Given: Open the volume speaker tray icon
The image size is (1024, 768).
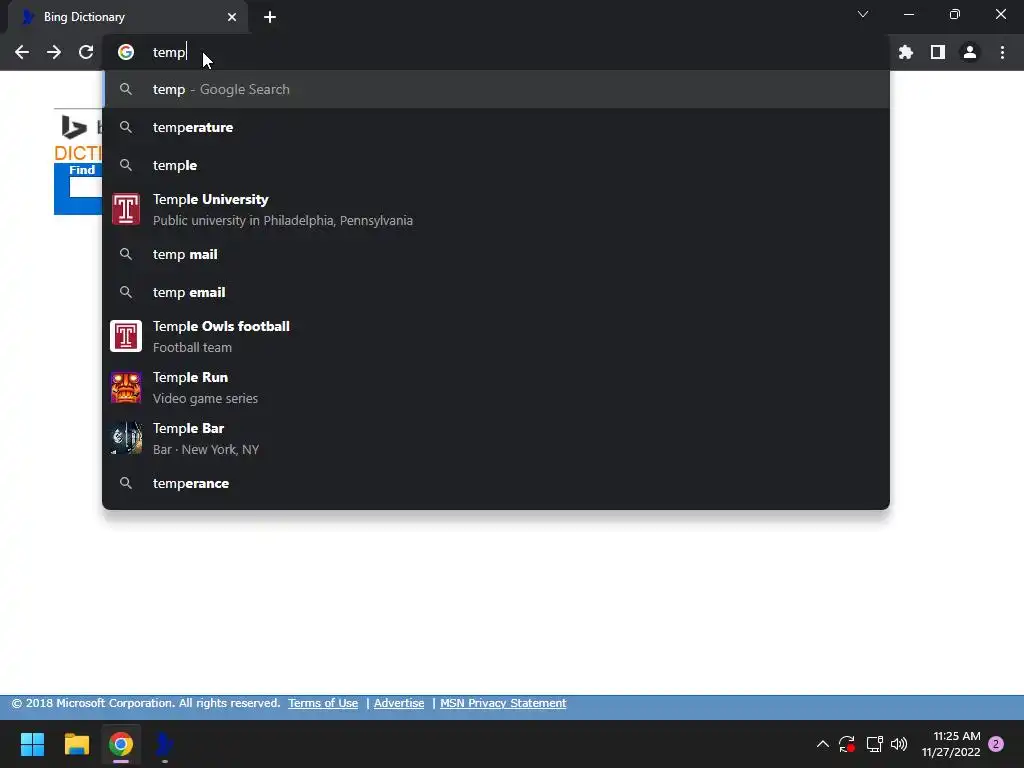Looking at the screenshot, I should [899, 744].
